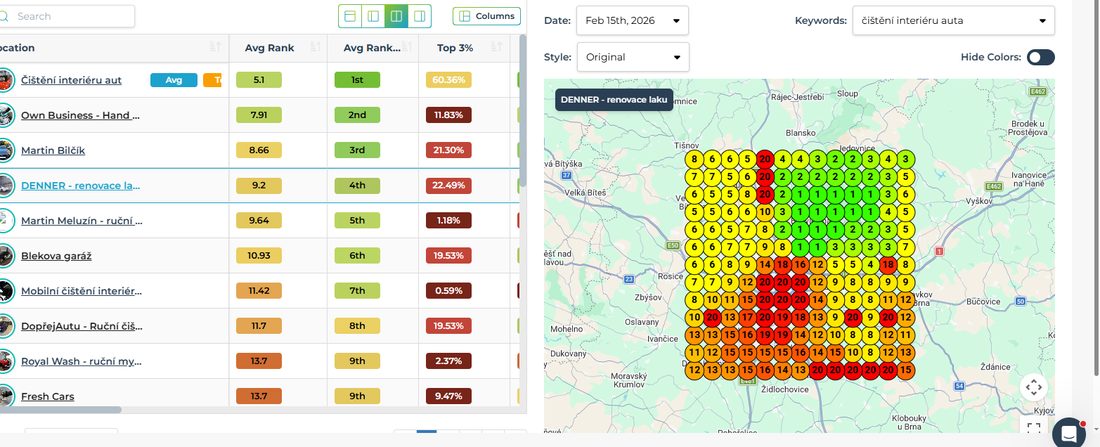Click the 60.36% Top 3% color badge

click(x=448, y=80)
